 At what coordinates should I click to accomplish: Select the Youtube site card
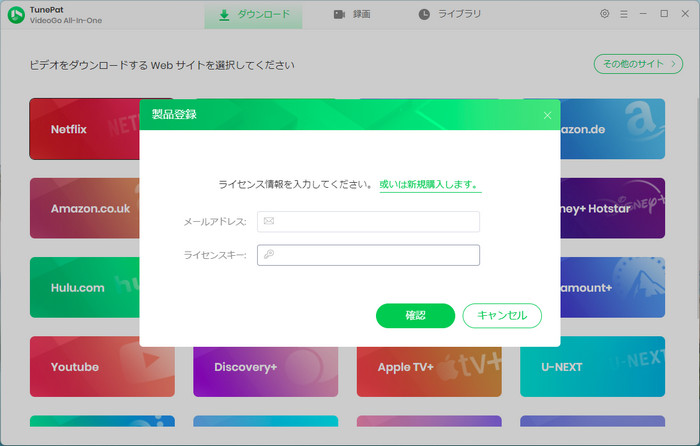pyautogui.click(x=102, y=367)
